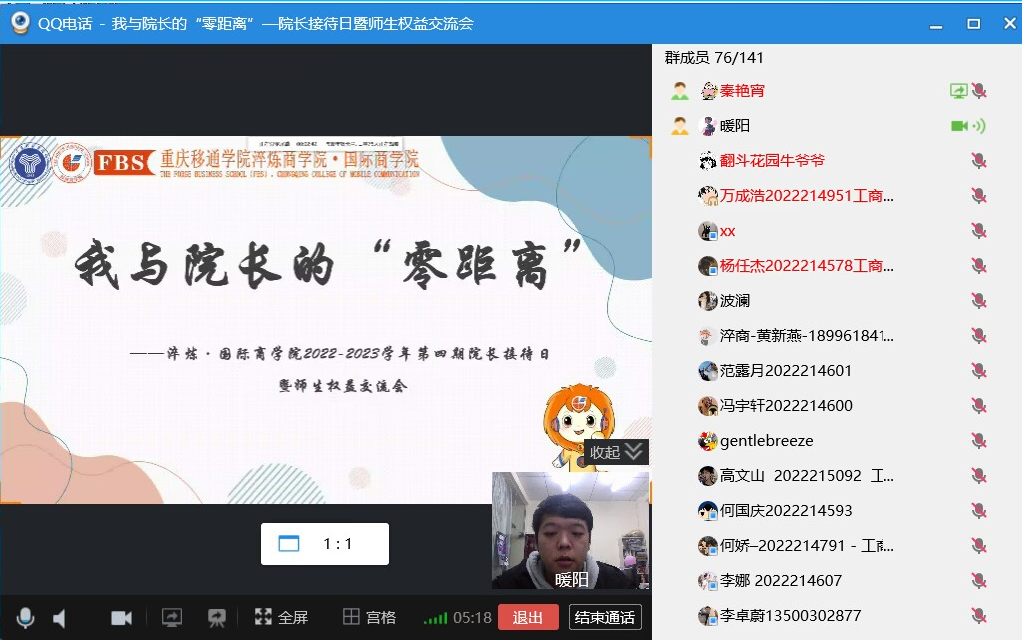Select member gentlebreeze in the list
Image resolution: width=1022 pixels, height=640 pixels.
point(766,441)
